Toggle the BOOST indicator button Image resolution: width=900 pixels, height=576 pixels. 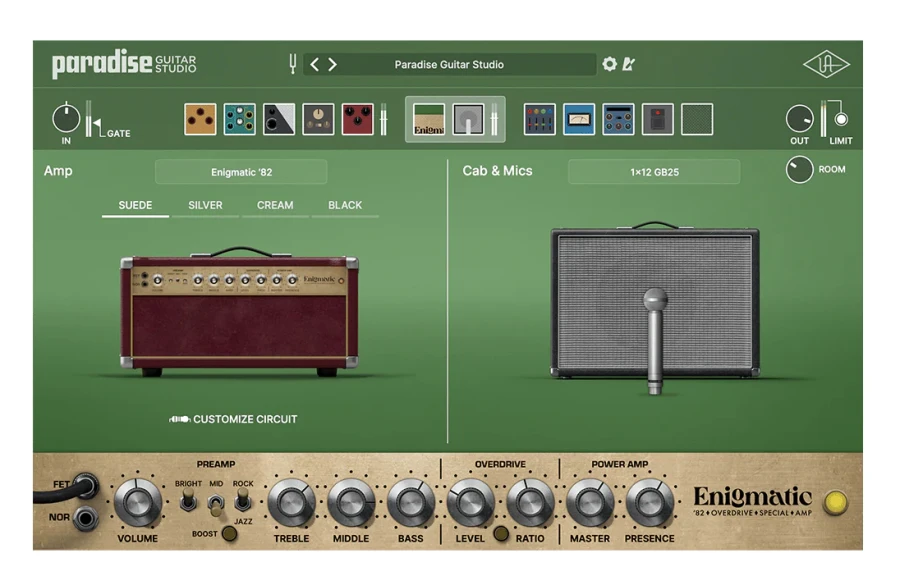point(229,534)
